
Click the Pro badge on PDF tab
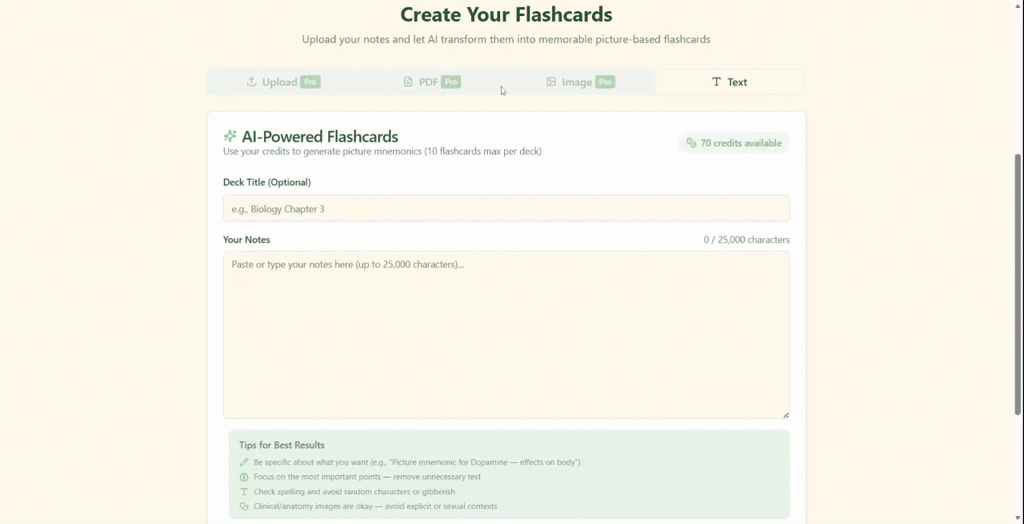tap(451, 82)
